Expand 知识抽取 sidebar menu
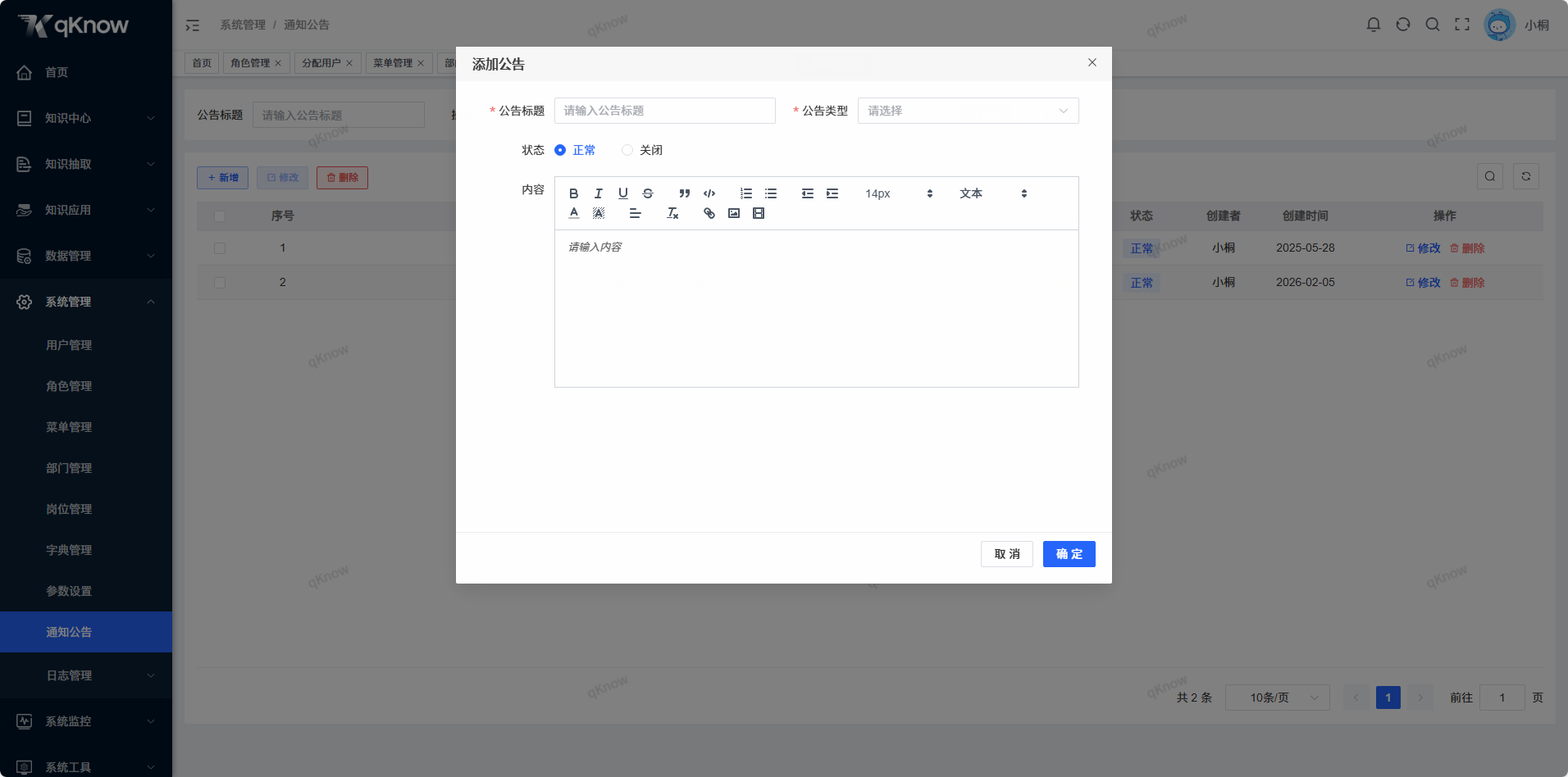The height and width of the screenshot is (777, 1568). pyautogui.click(x=86, y=164)
